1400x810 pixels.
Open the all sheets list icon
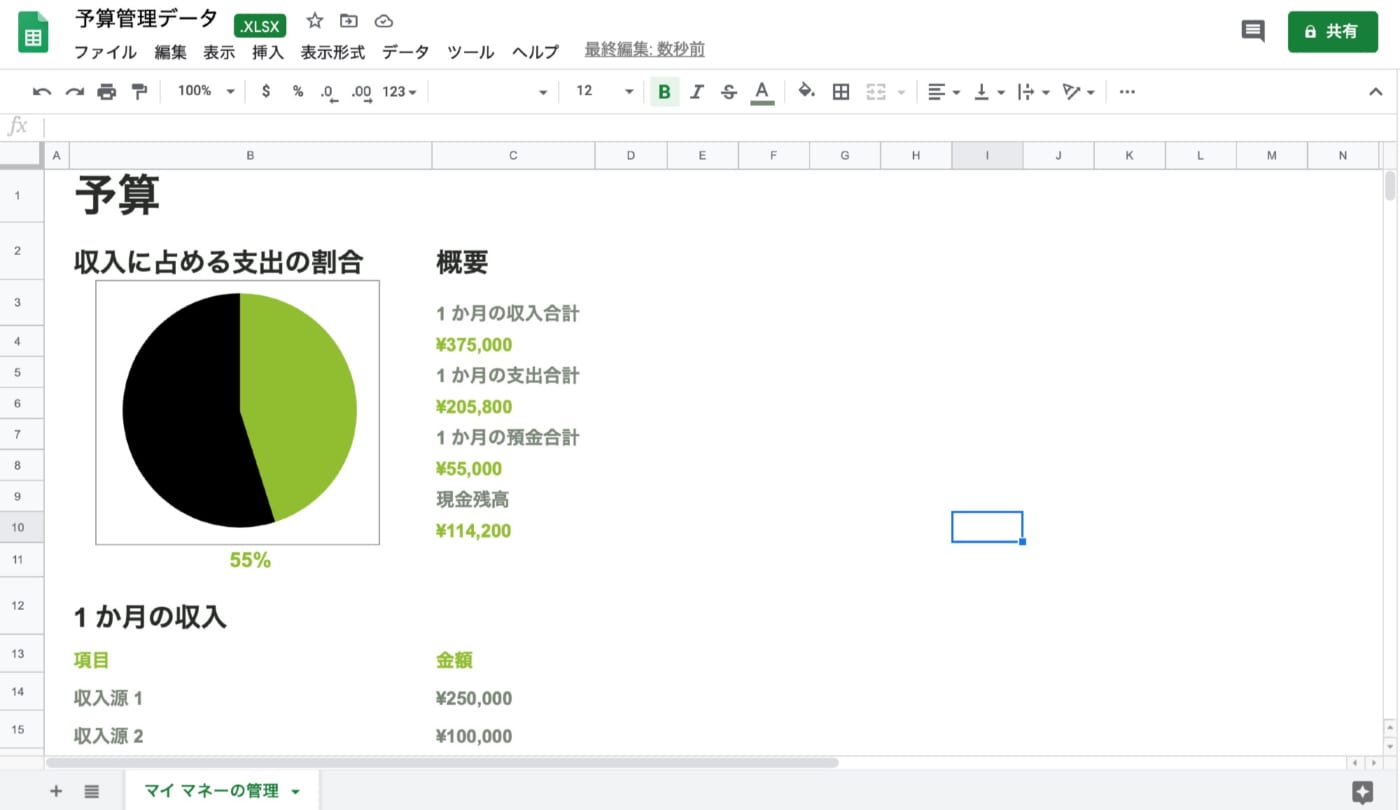coord(92,791)
